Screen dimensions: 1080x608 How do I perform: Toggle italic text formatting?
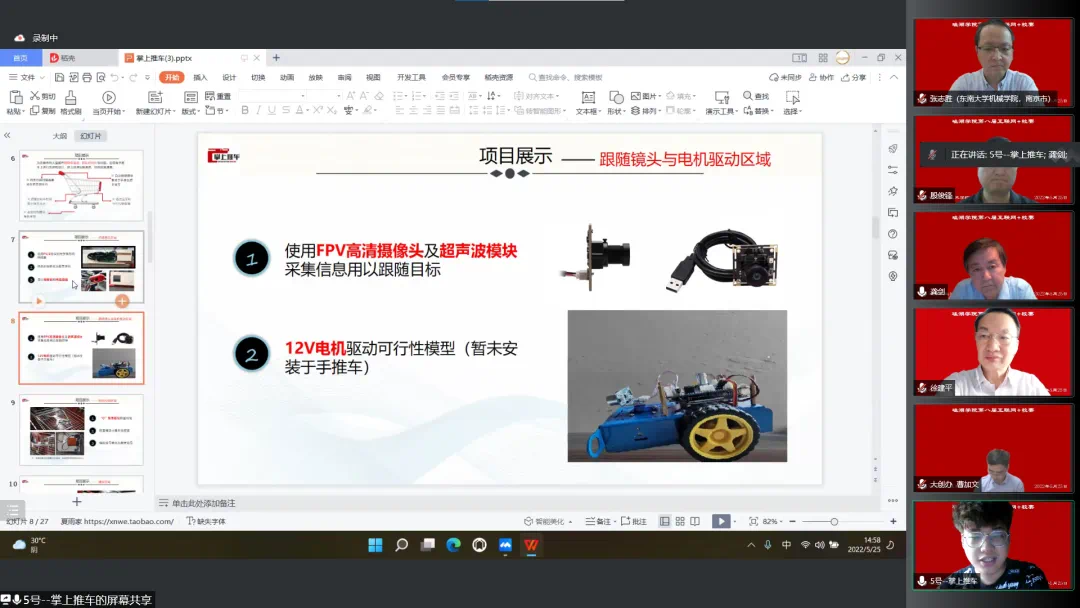point(258,111)
